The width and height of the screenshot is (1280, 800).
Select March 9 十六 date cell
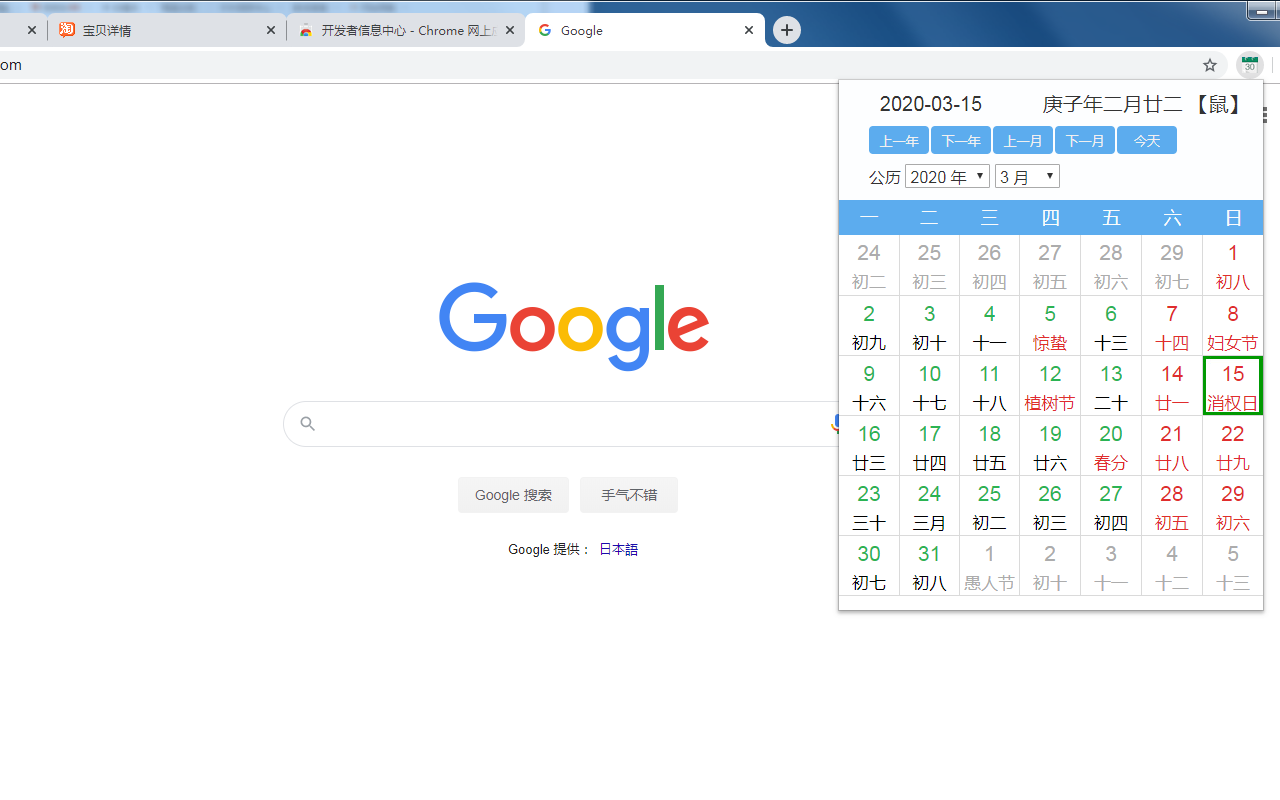869,386
